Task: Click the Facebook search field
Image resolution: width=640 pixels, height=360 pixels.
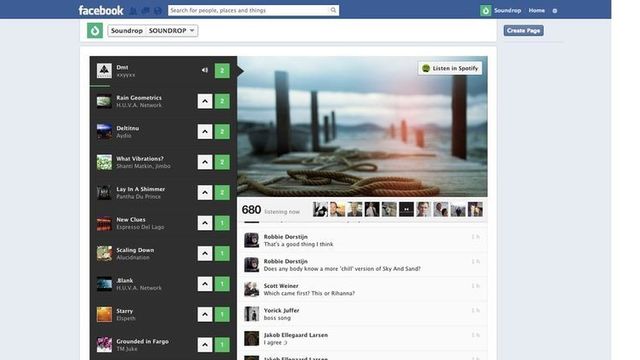Action: pyautogui.click(x=253, y=10)
